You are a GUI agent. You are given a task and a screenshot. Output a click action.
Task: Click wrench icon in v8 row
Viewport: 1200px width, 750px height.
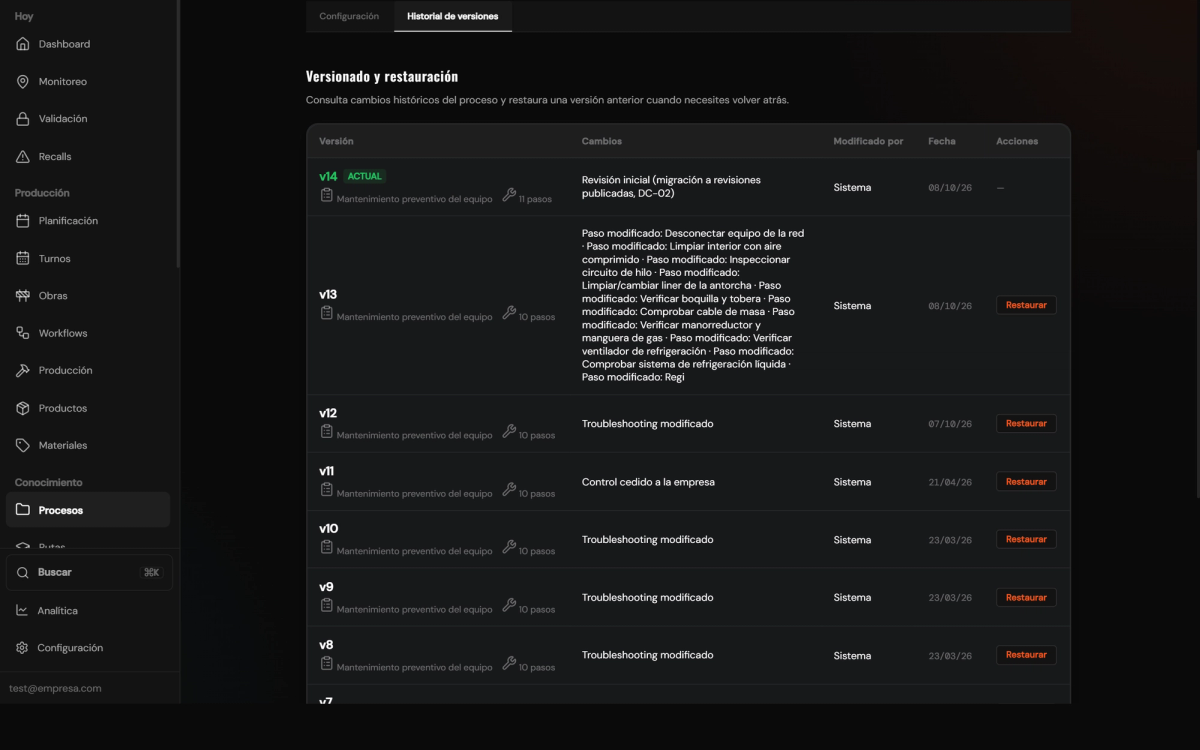tap(509, 664)
